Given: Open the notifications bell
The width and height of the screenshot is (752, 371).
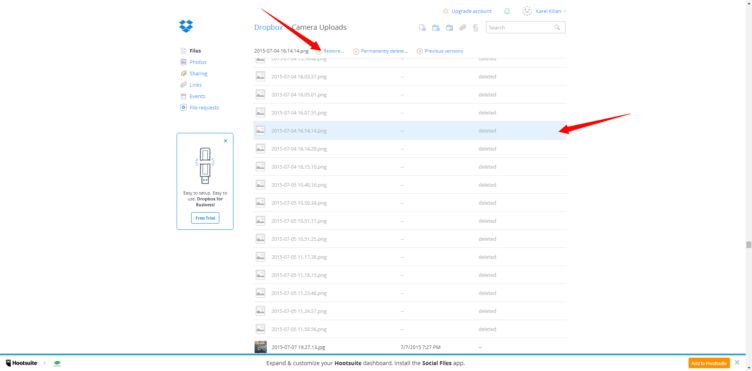Looking at the screenshot, I should pyautogui.click(x=507, y=11).
